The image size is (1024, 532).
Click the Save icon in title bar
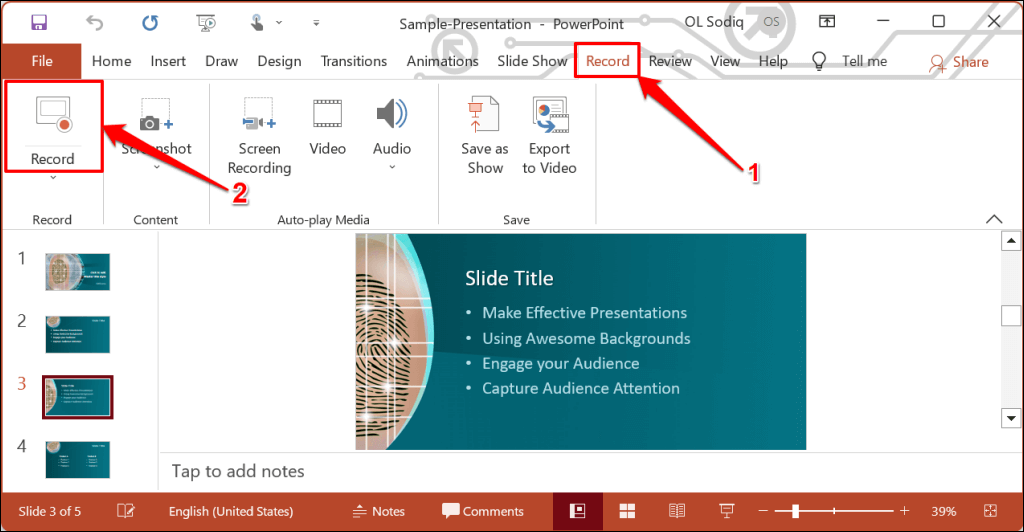tap(40, 22)
